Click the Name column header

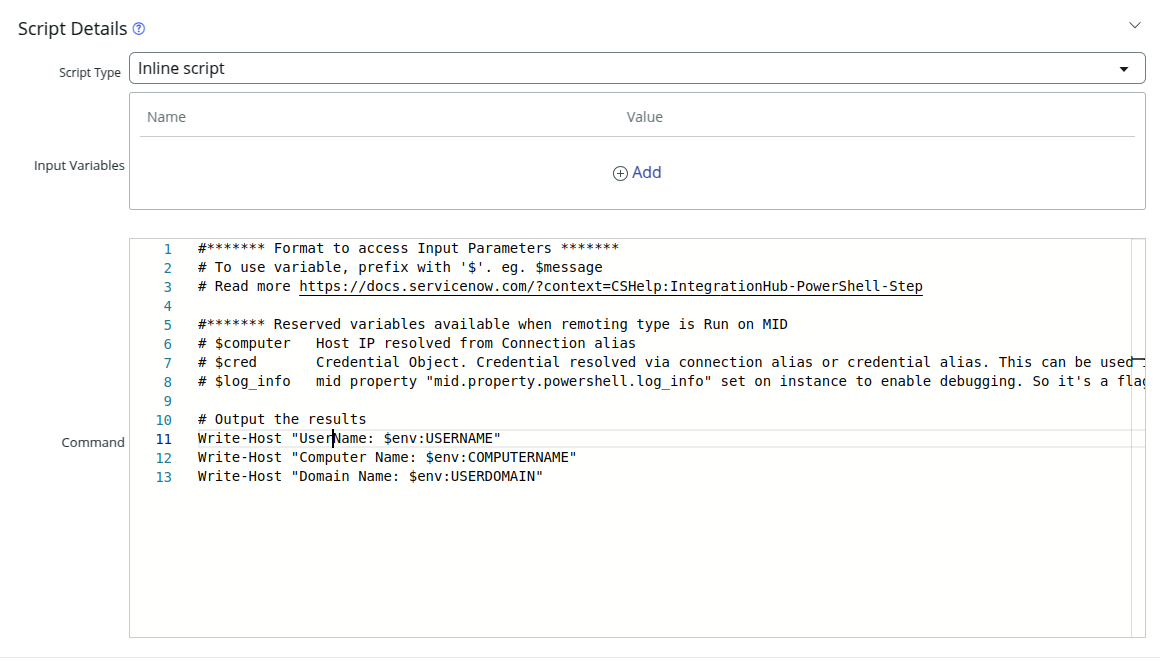[x=166, y=117]
